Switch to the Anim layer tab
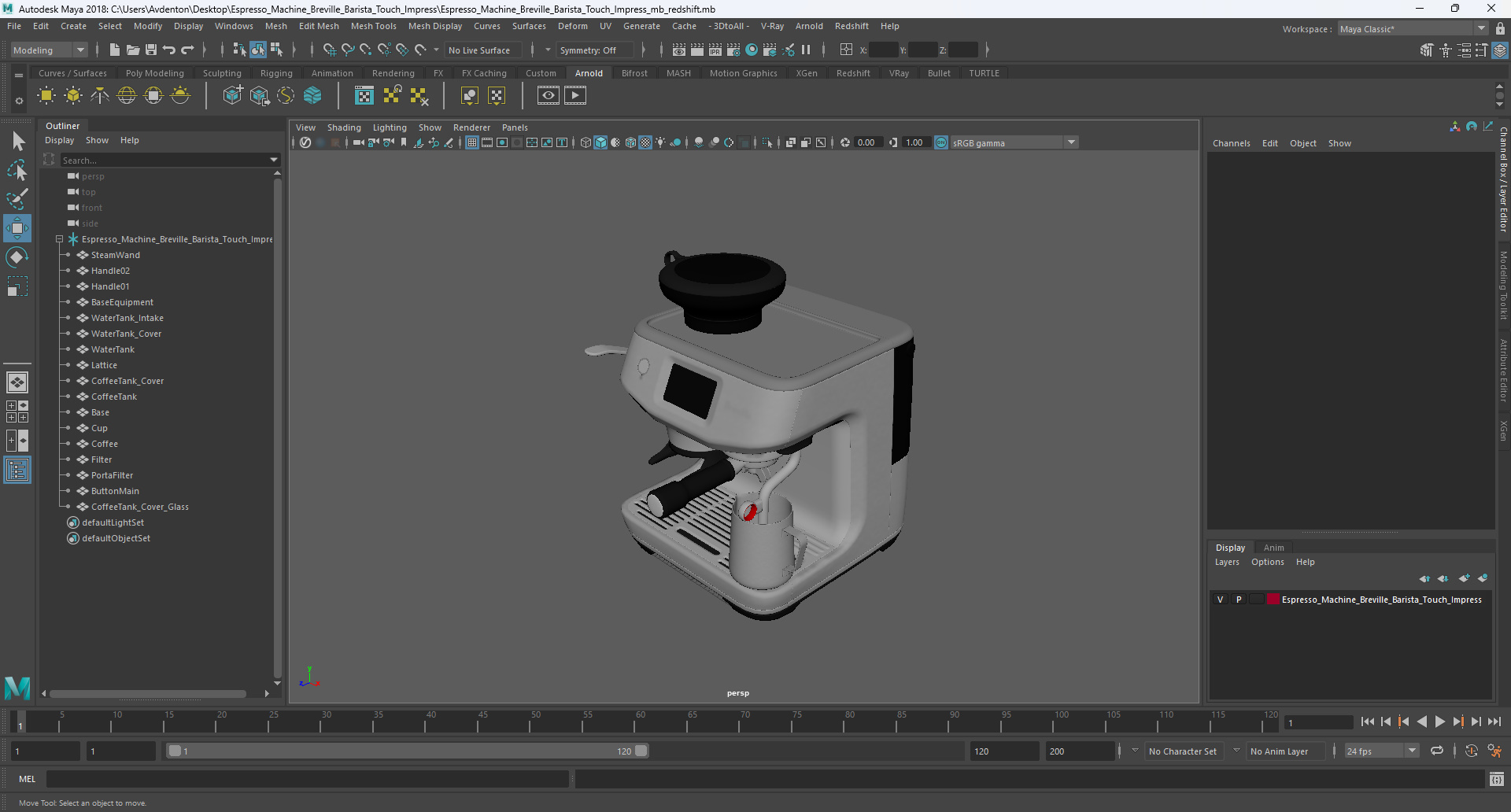 point(1273,548)
